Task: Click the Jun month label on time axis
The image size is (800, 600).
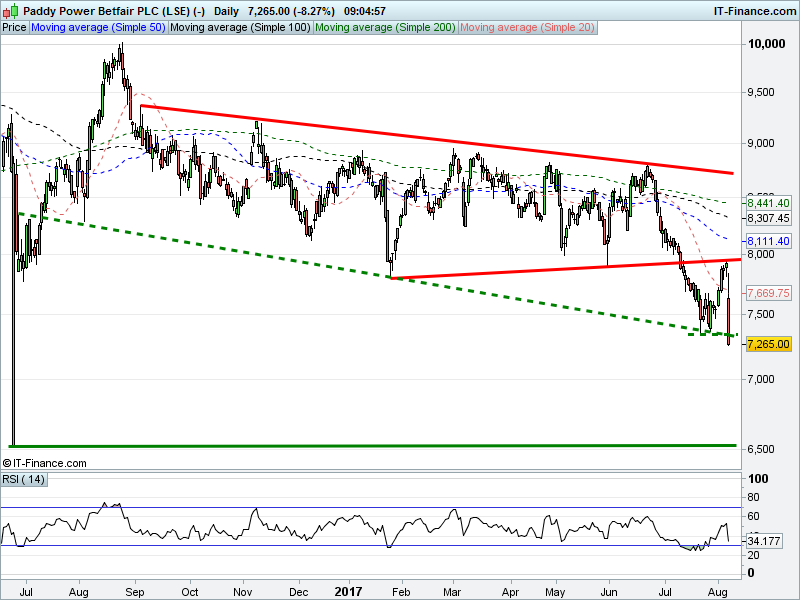Action: click(608, 592)
